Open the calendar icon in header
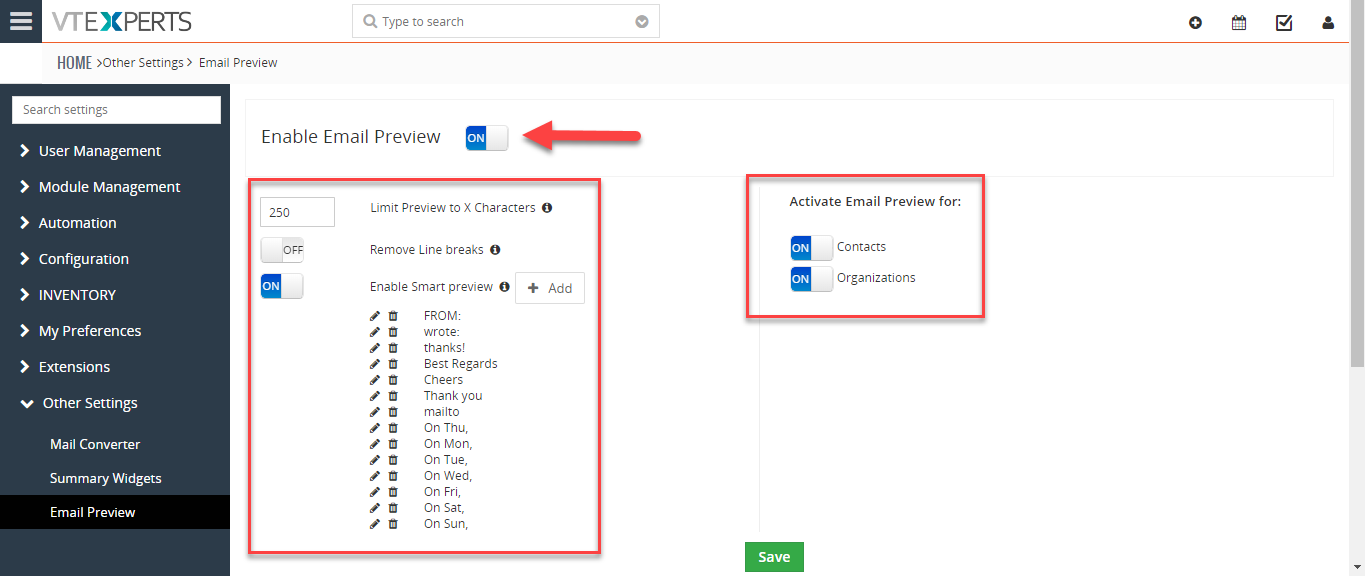Image resolution: width=1365 pixels, height=576 pixels. (1239, 22)
